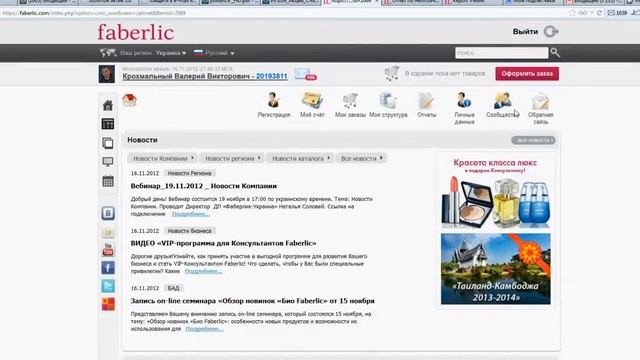
Task: Click the Новости Региона tag label
Action: click(189, 173)
